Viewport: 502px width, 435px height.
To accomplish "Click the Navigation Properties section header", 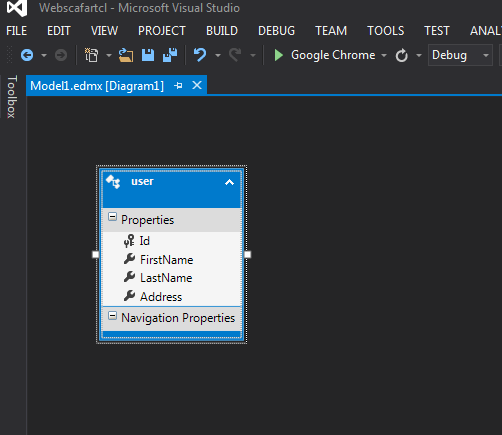I will [172, 318].
